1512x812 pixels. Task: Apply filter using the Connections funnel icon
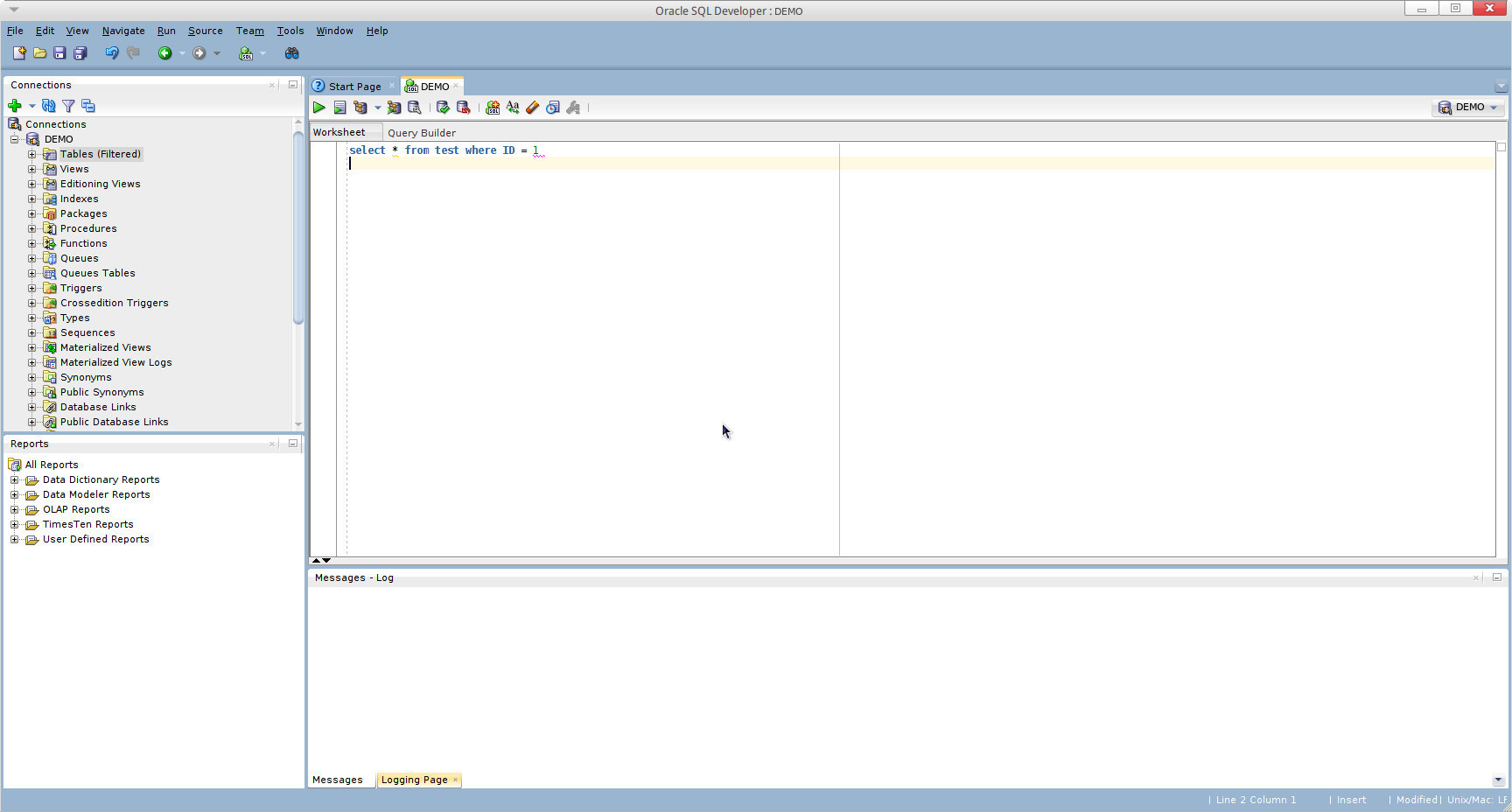coord(68,106)
